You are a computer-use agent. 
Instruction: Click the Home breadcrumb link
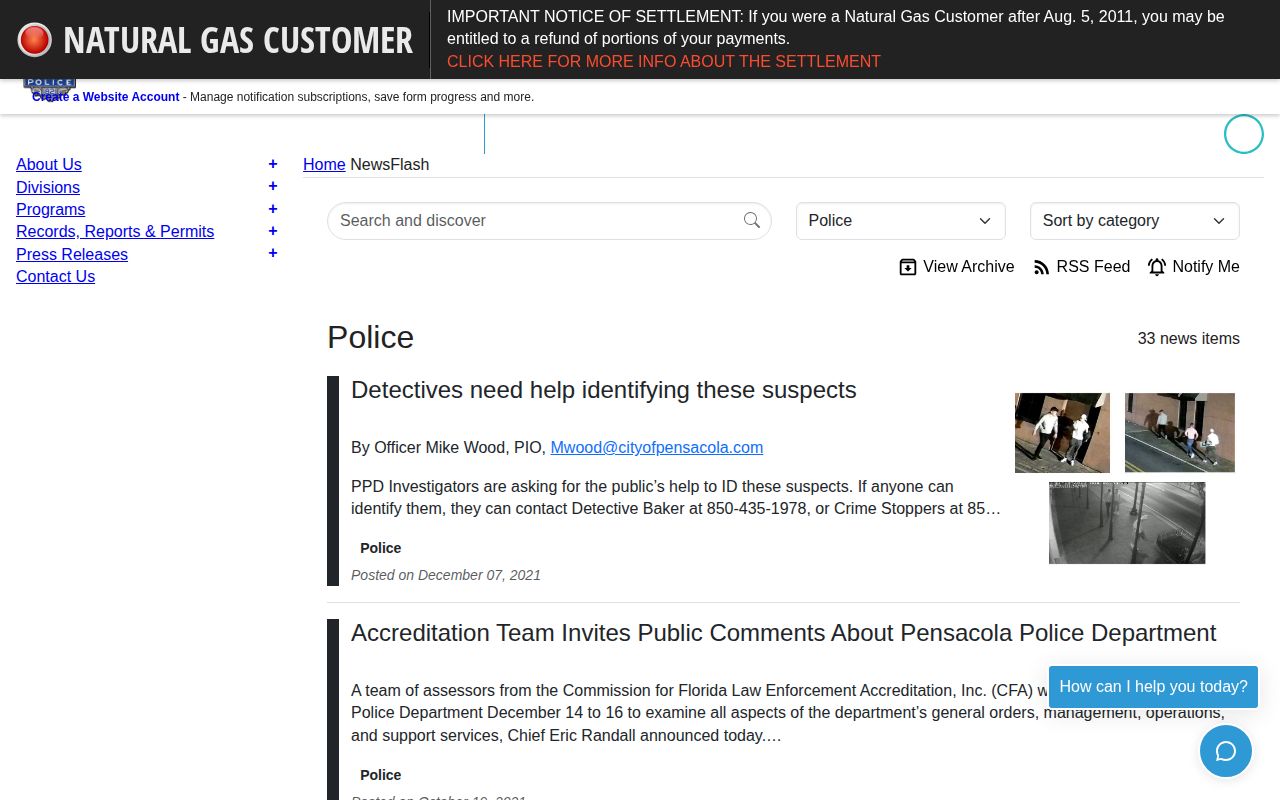point(324,164)
